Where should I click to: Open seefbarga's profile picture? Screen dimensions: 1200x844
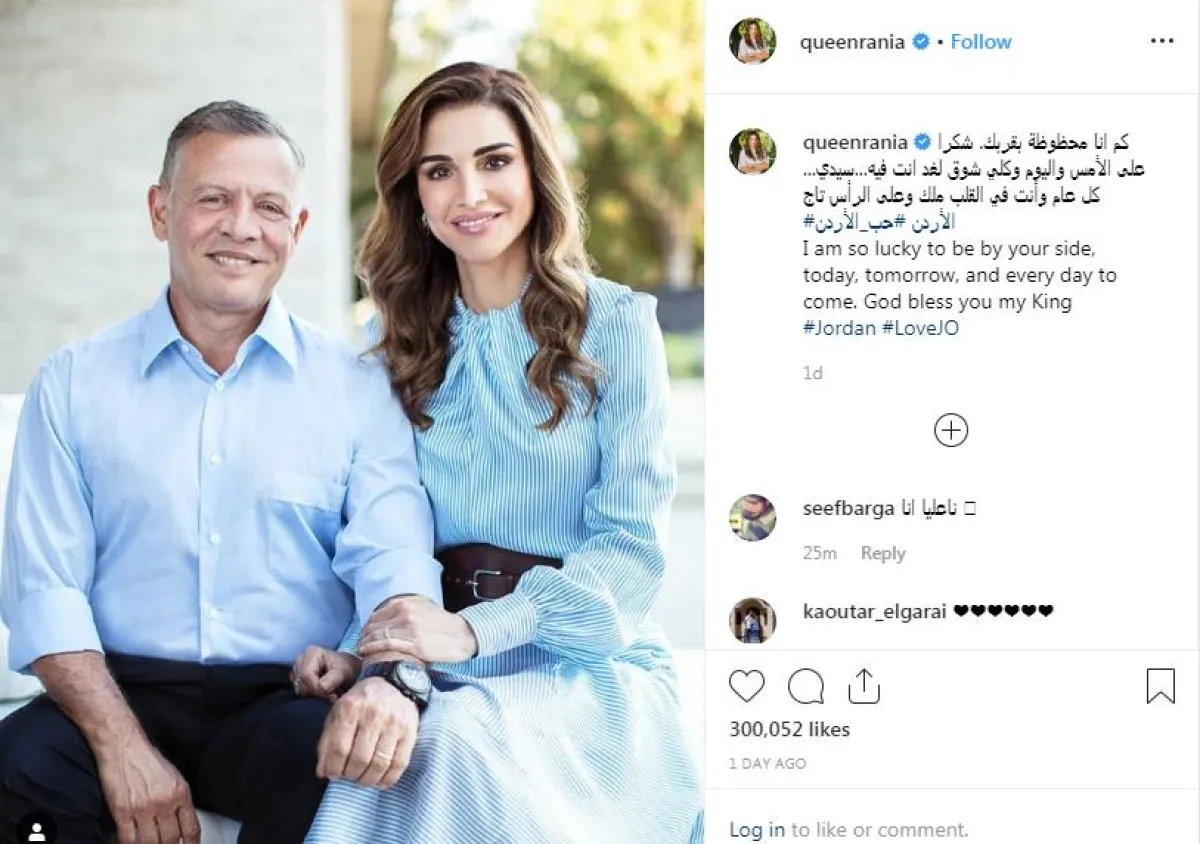pos(752,518)
